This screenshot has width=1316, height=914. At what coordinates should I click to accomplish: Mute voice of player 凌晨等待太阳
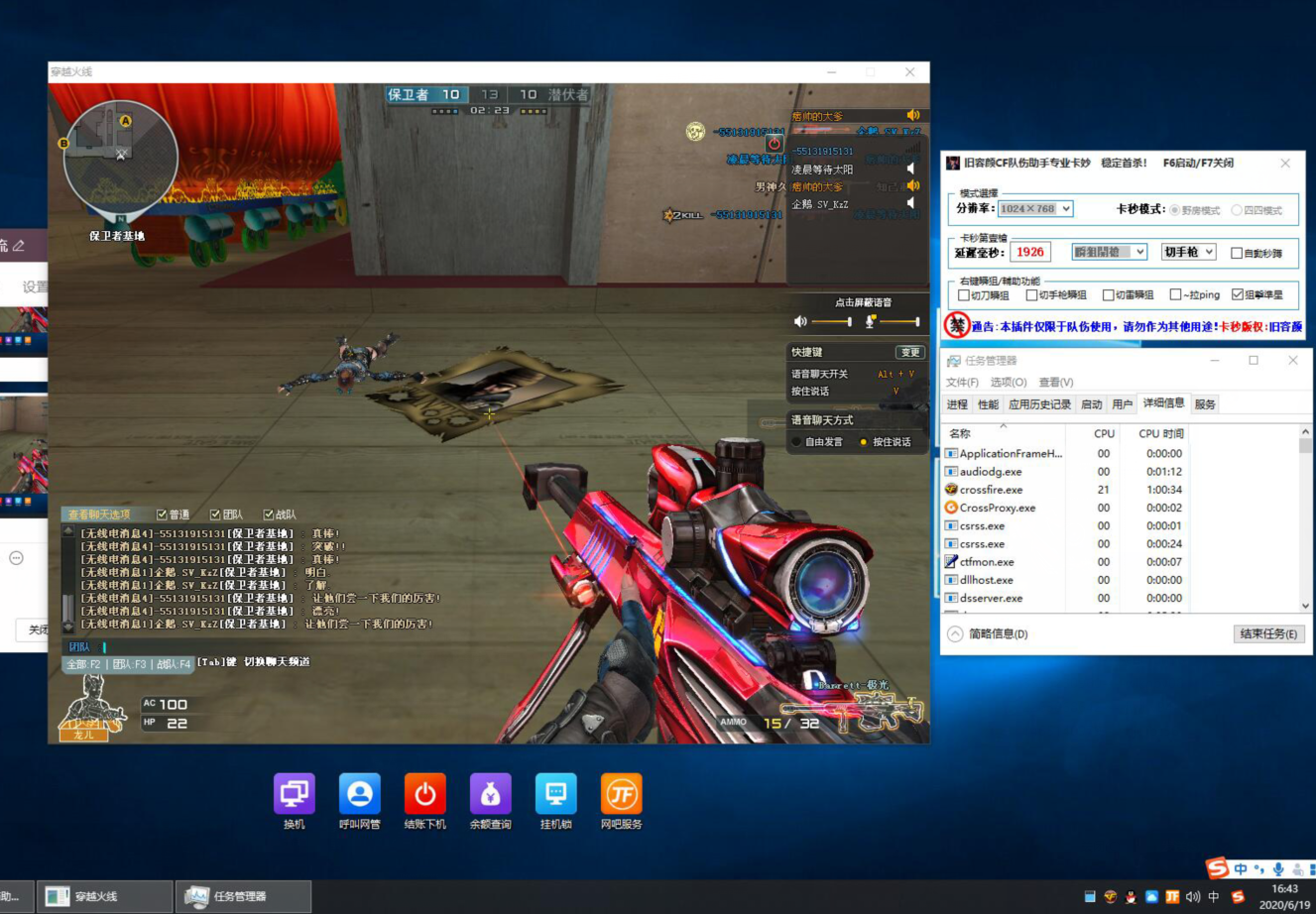[910, 170]
